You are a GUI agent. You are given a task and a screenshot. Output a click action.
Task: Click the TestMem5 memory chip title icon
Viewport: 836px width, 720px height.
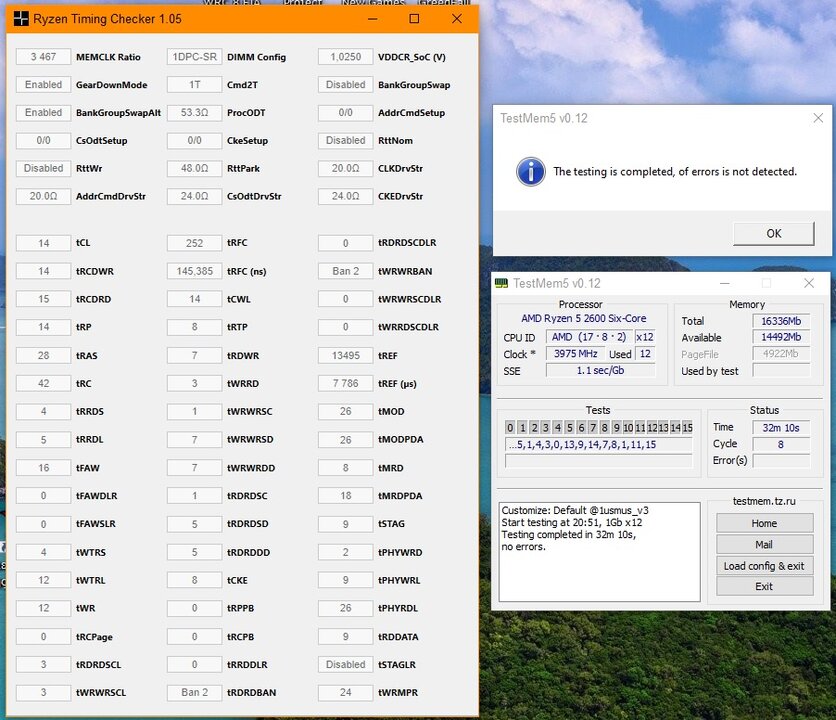click(x=501, y=283)
